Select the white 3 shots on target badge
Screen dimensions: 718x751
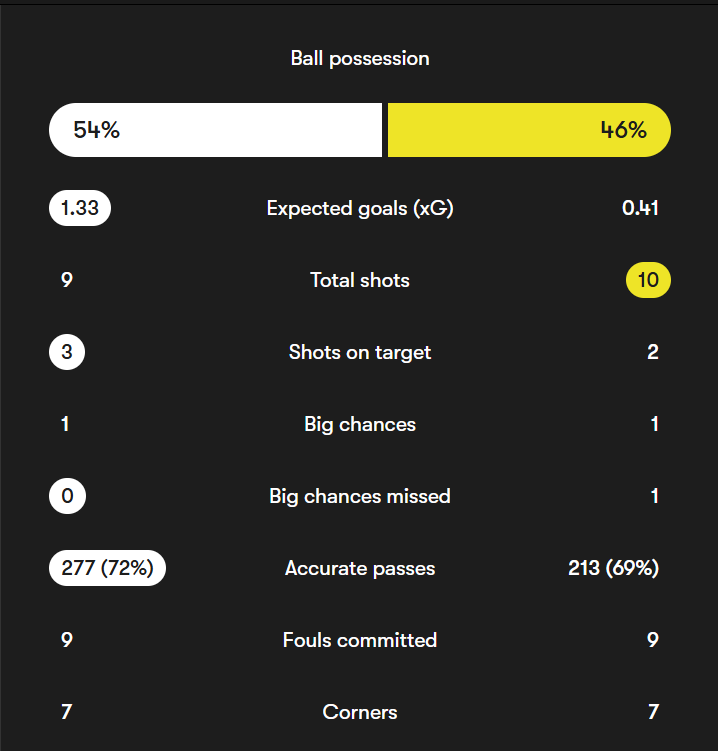pyautogui.click(x=67, y=352)
